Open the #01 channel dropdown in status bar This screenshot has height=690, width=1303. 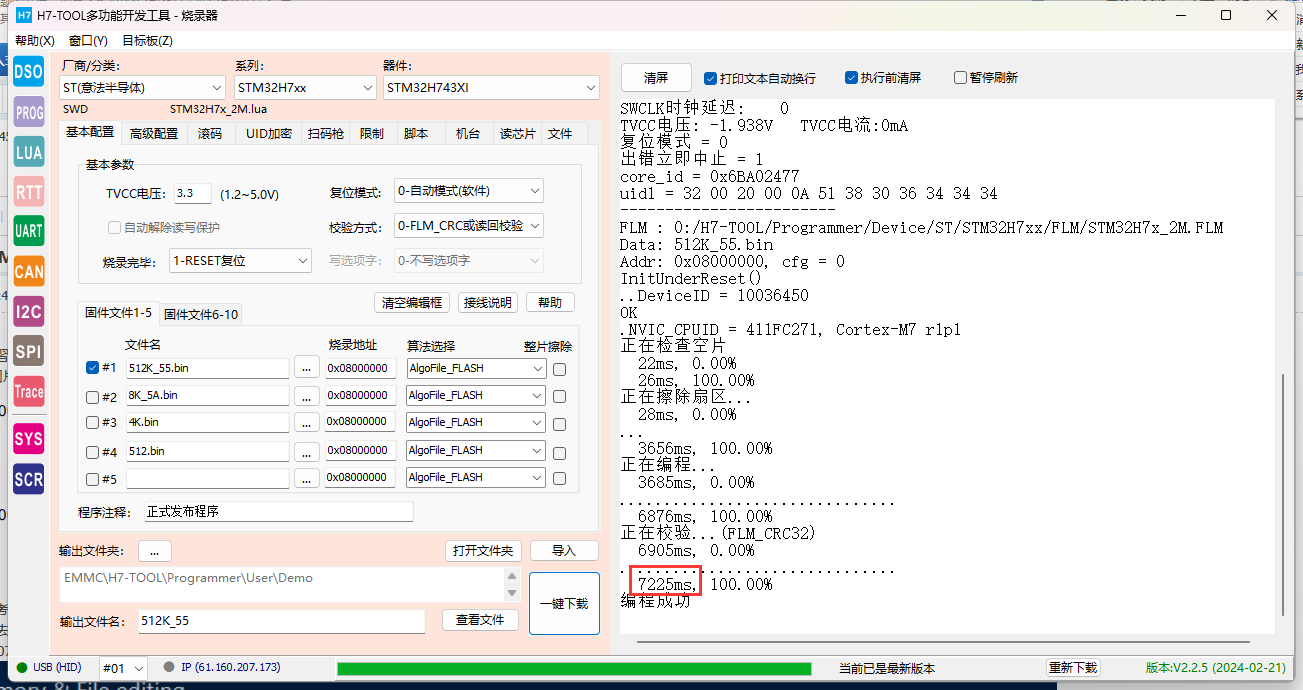(x=124, y=668)
